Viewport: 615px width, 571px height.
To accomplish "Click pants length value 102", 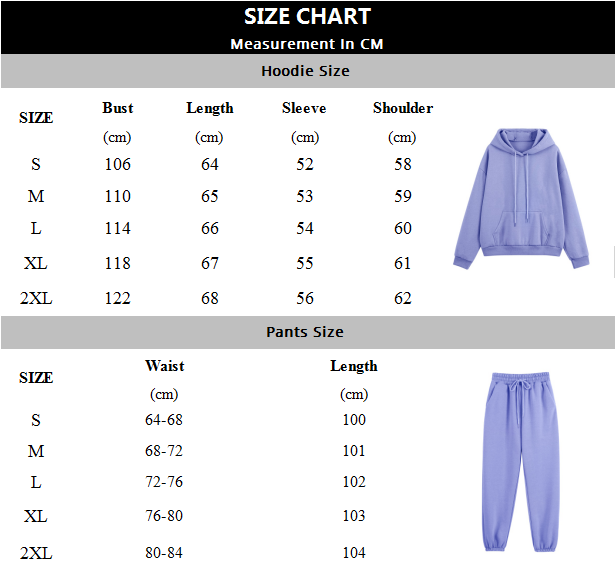I will (x=354, y=482).
